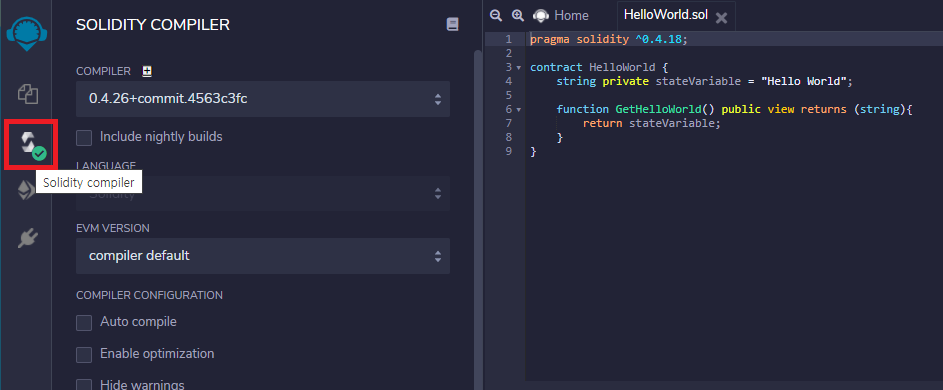The image size is (943, 390).
Task: Click the "Hello World" string literal
Action: [803, 81]
